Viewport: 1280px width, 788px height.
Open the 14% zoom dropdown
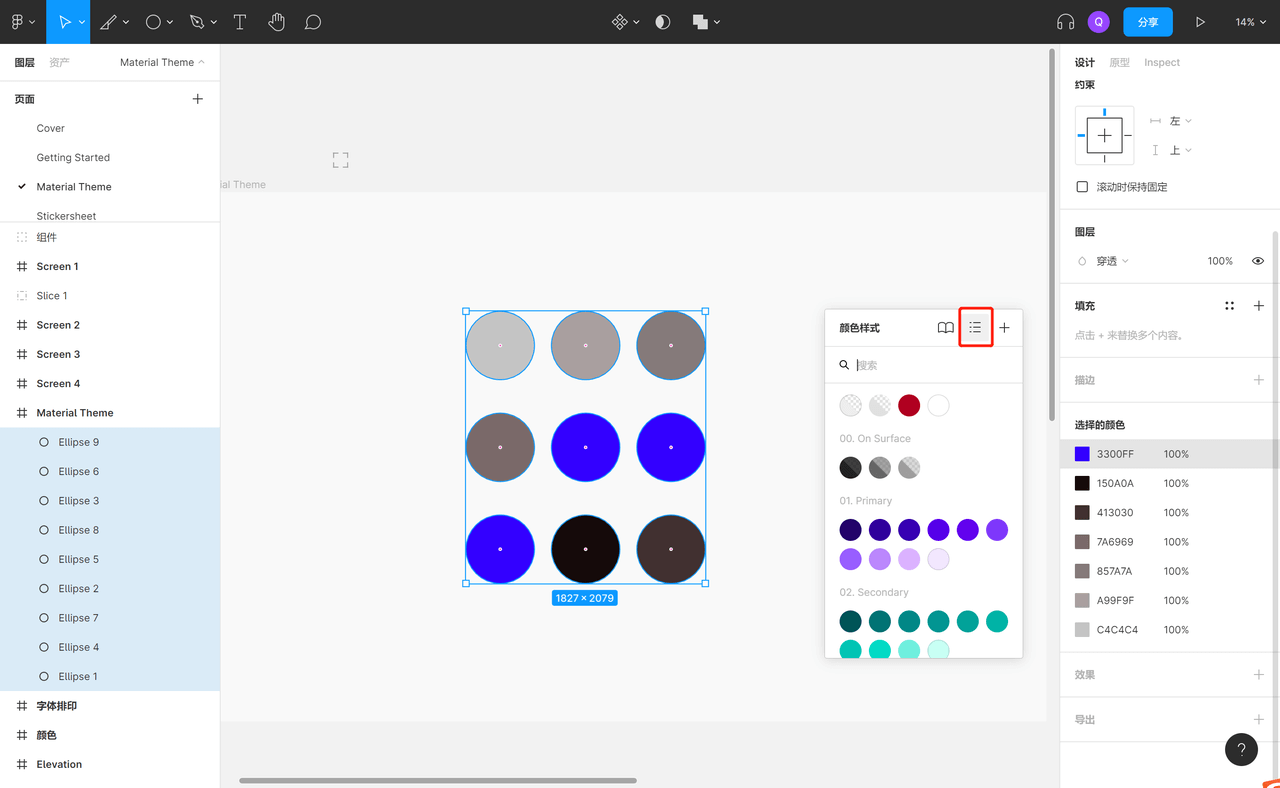[x=1250, y=22]
